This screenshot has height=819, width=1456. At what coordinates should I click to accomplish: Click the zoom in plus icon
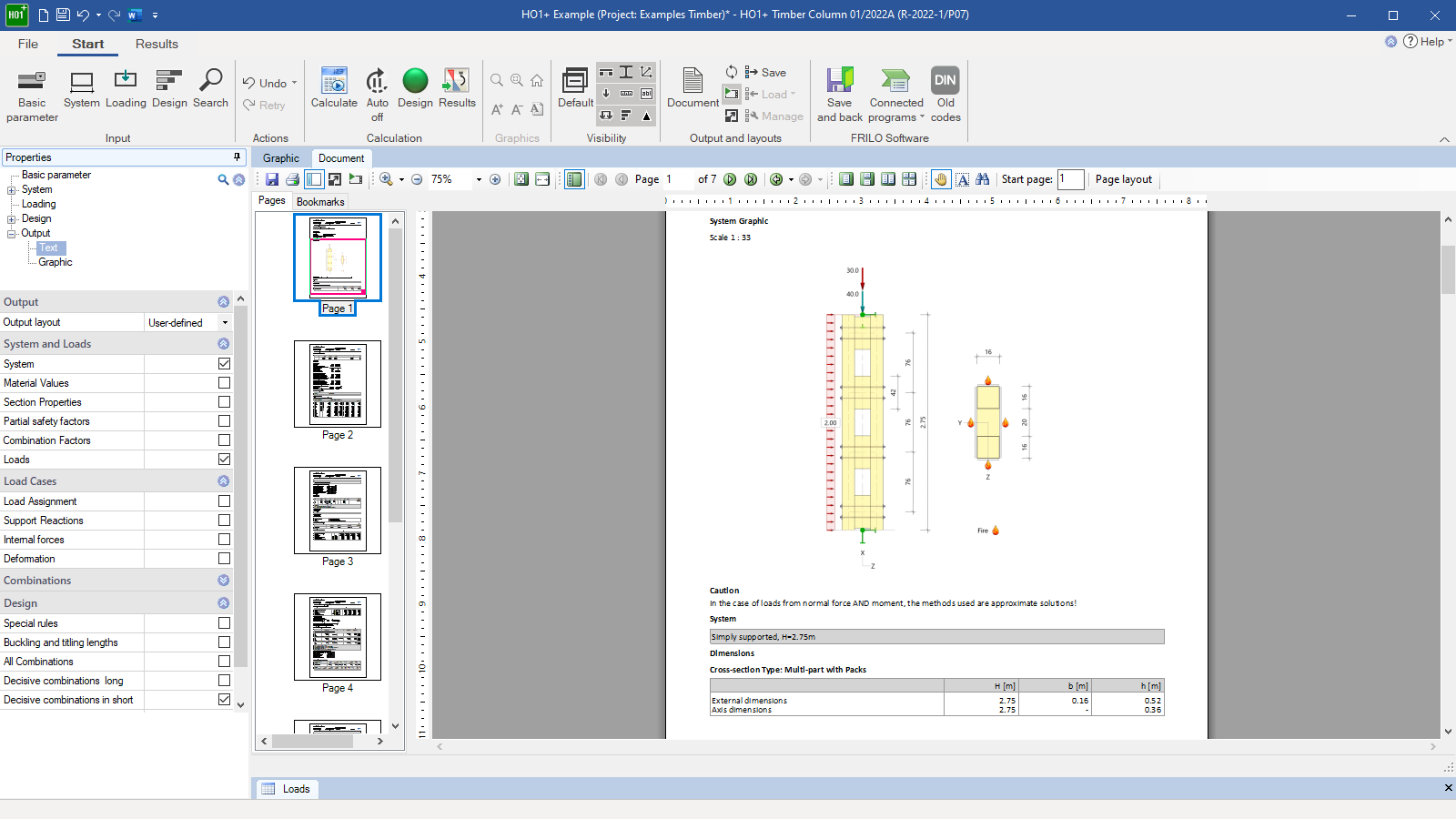(x=495, y=179)
